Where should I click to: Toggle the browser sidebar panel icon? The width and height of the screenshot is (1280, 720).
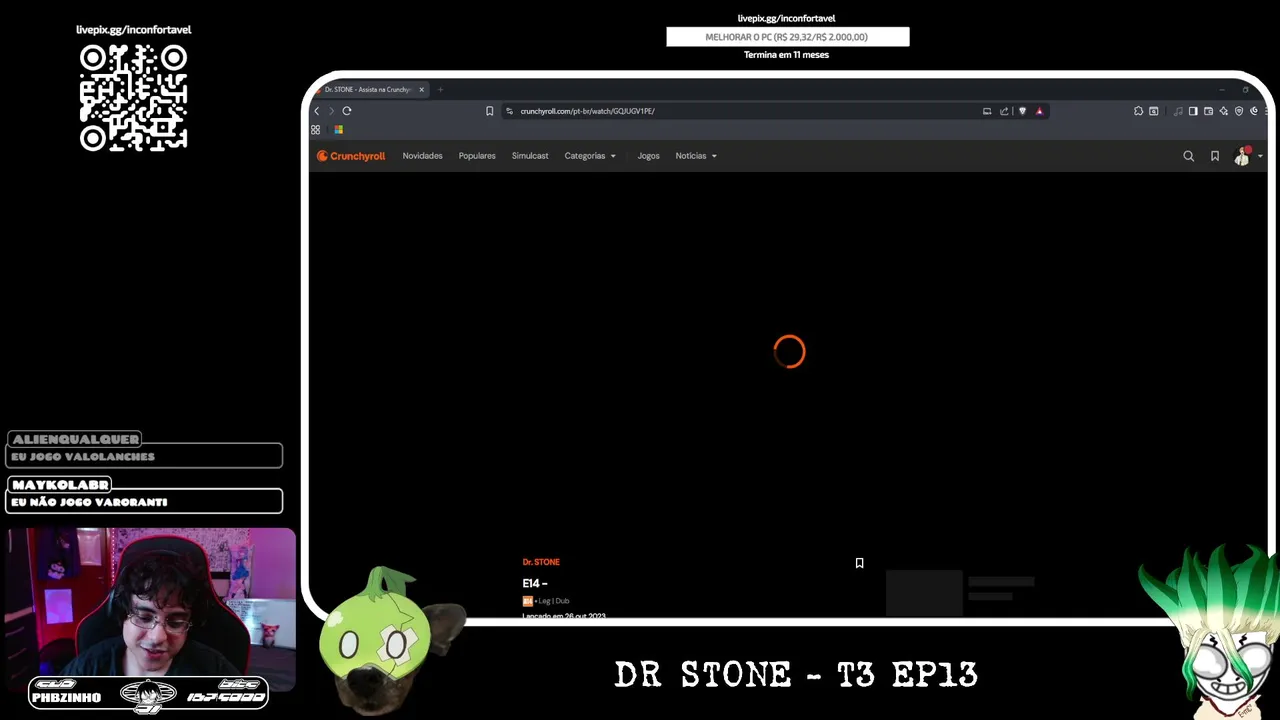pyautogui.click(x=1193, y=111)
